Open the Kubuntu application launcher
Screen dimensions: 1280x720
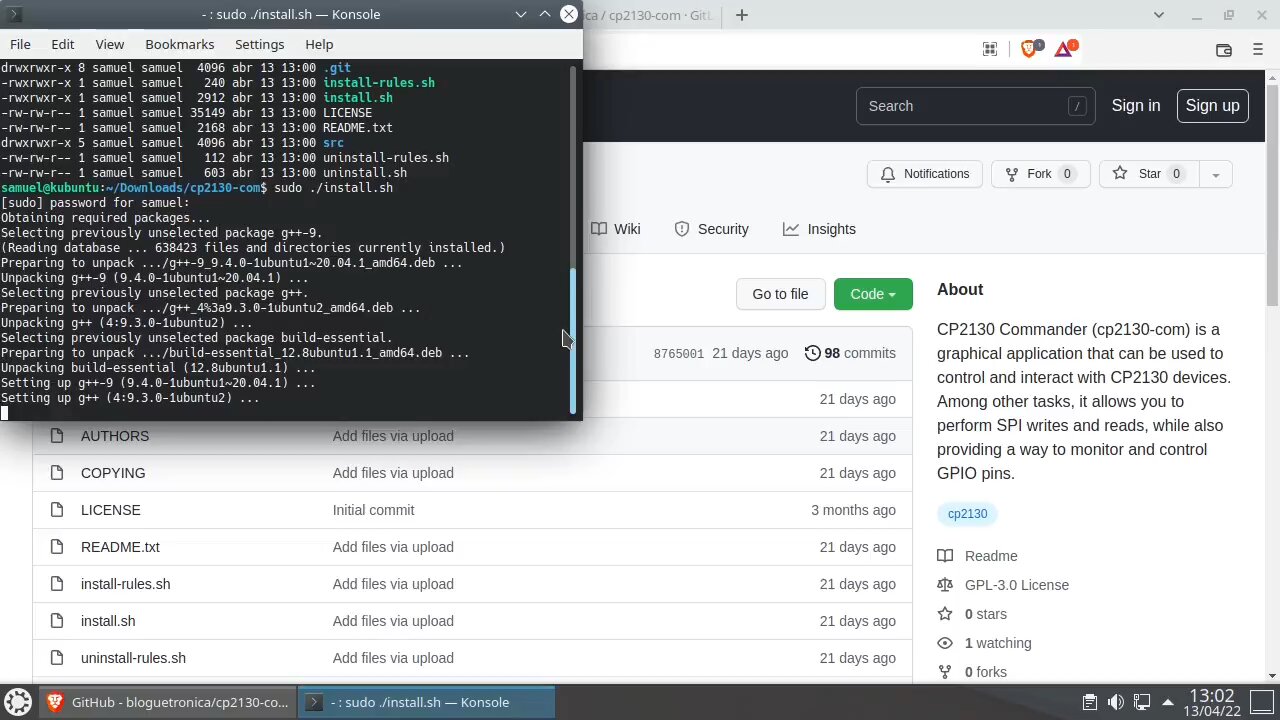coord(18,702)
